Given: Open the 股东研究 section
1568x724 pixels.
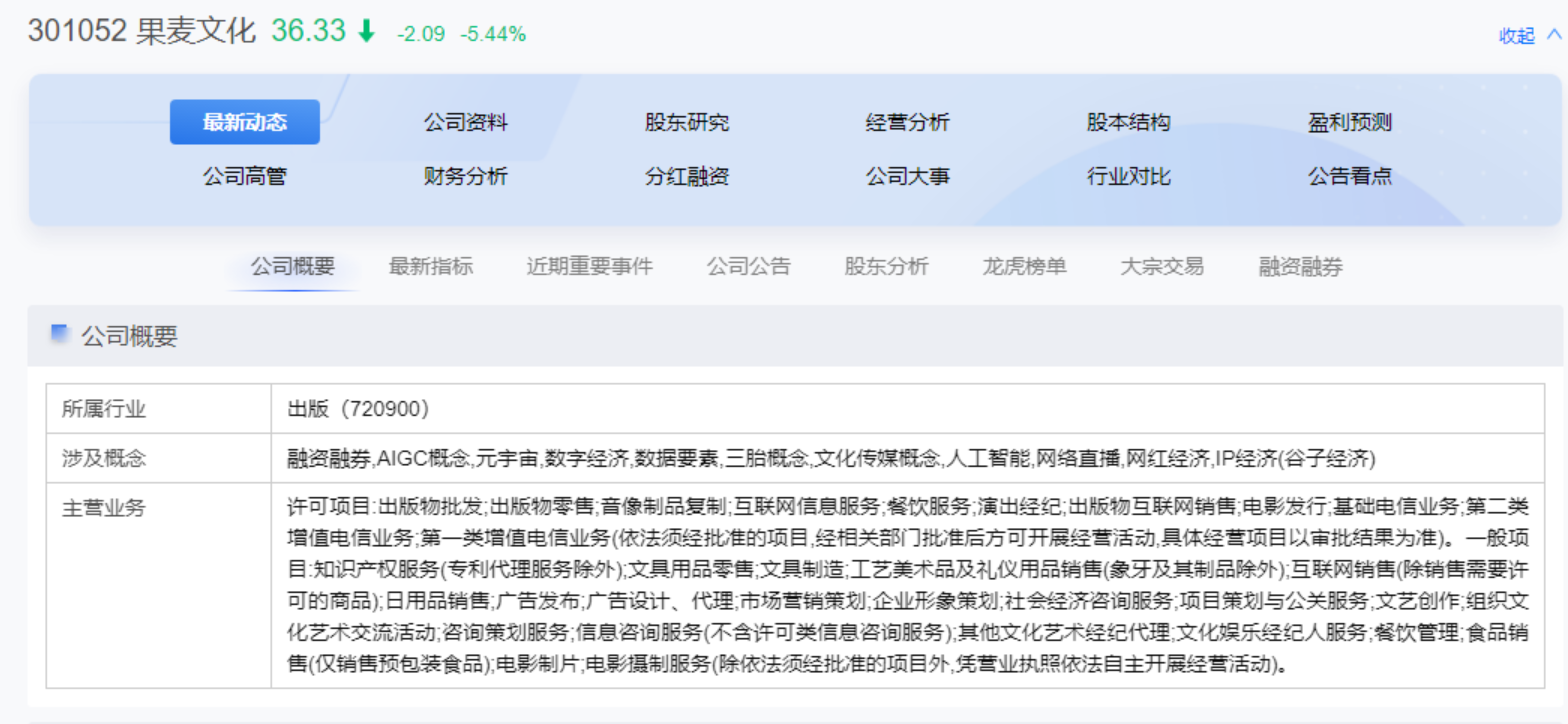Looking at the screenshot, I should (687, 123).
